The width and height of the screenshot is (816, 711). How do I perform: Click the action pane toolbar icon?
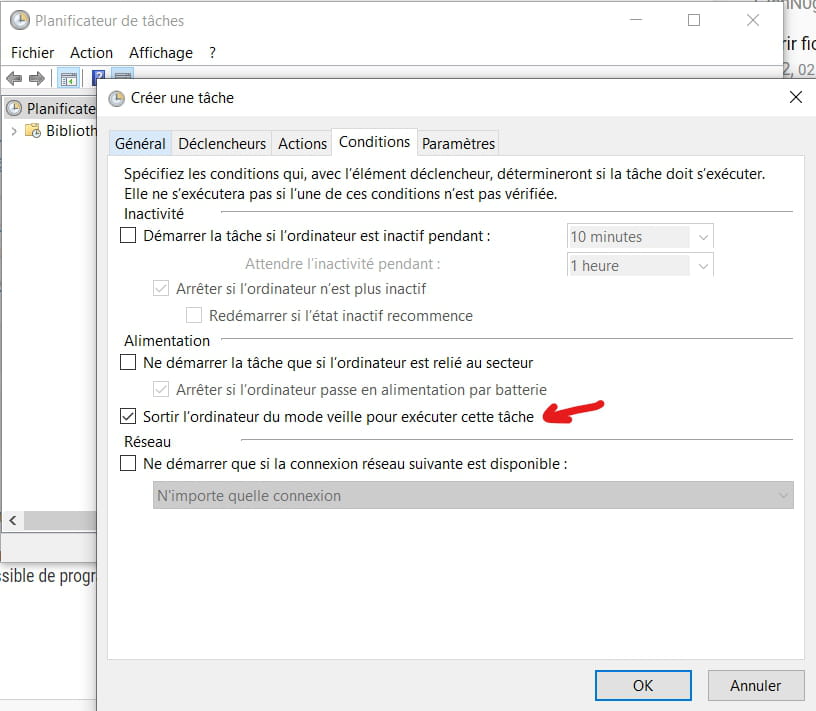click(120, 77)
